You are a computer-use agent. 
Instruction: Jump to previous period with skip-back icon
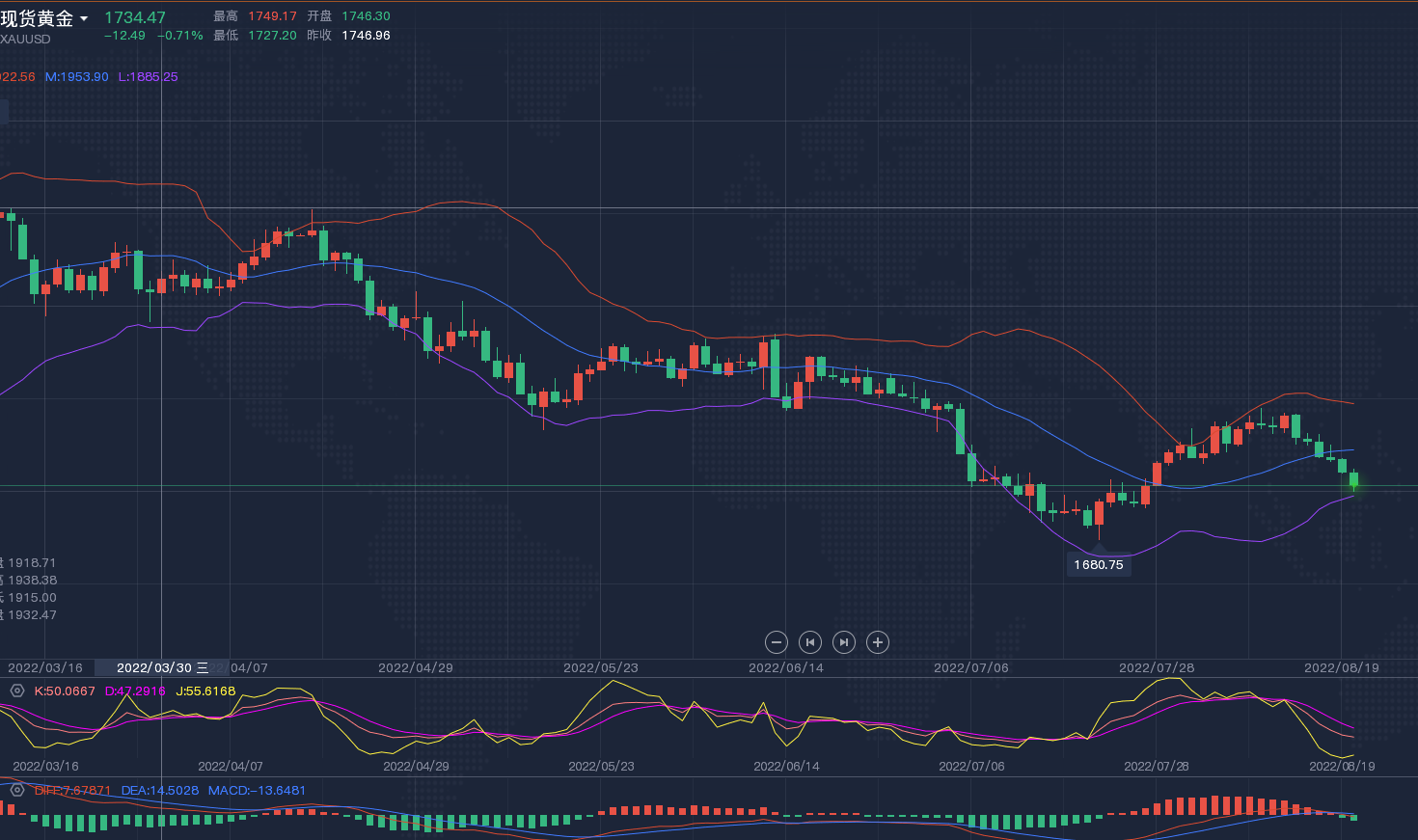(x=810, y=642)
